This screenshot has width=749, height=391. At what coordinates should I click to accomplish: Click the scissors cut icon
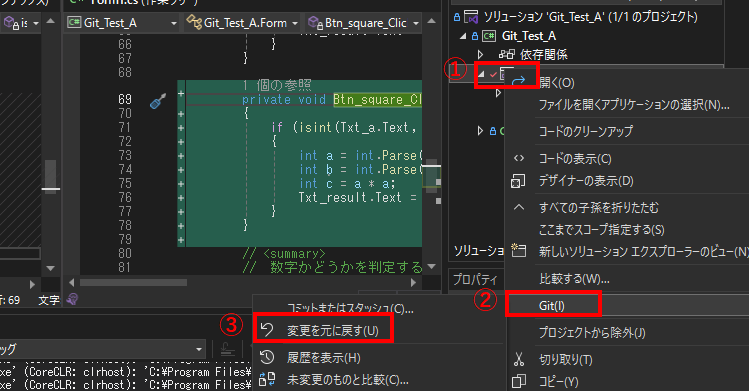[519, 359]
